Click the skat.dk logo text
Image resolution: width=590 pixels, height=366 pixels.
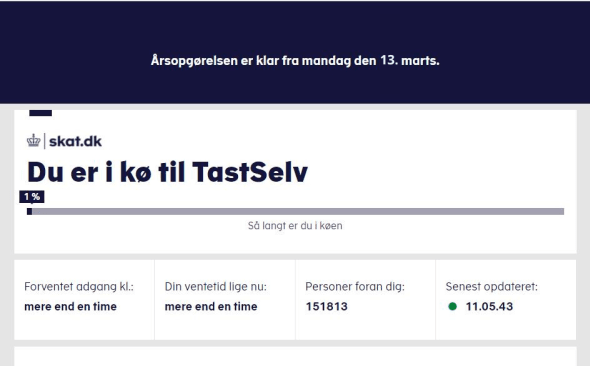[x=75, y=141]
